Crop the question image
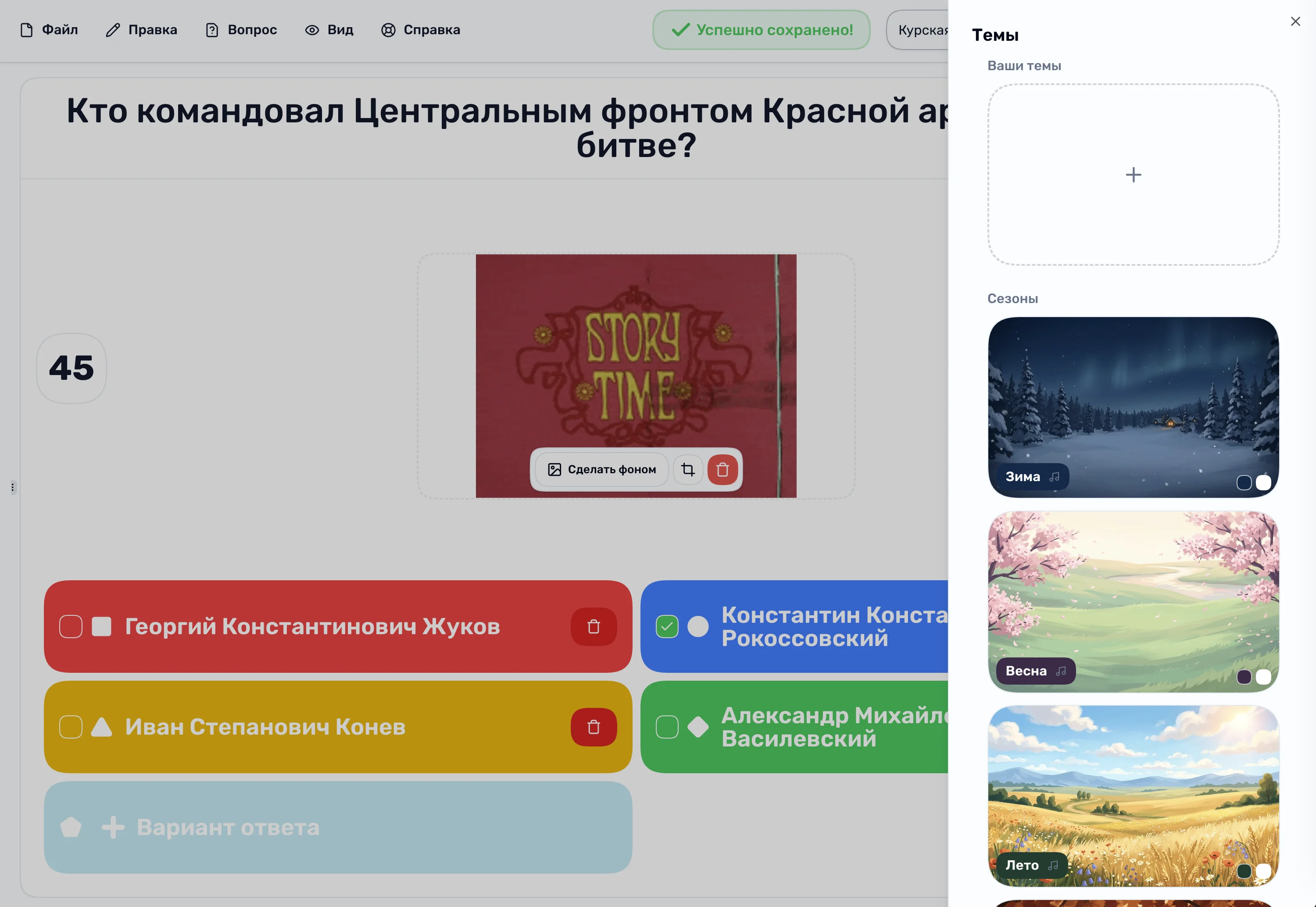This screenshot has width=1316, height=907. pyautogui.click(x=688, y=469)
